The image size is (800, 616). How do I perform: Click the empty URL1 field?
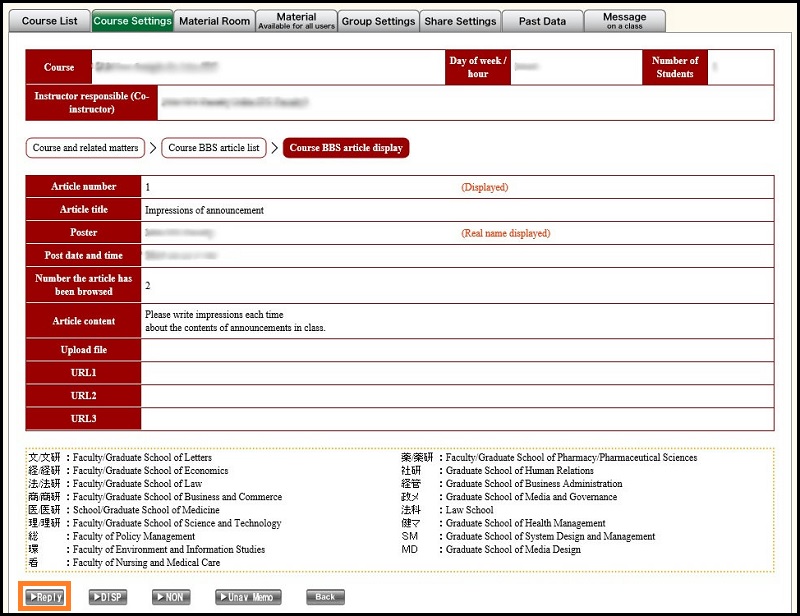456,373
